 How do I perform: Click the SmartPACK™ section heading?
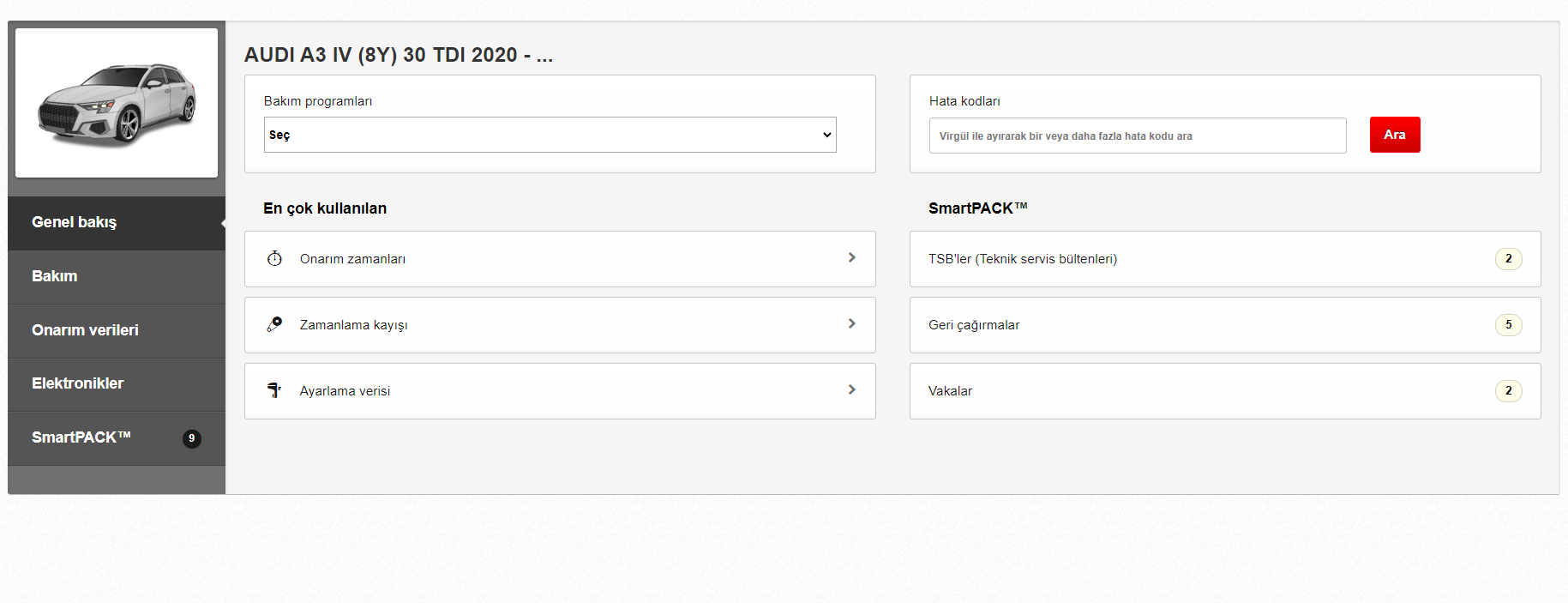coord(977,208)
